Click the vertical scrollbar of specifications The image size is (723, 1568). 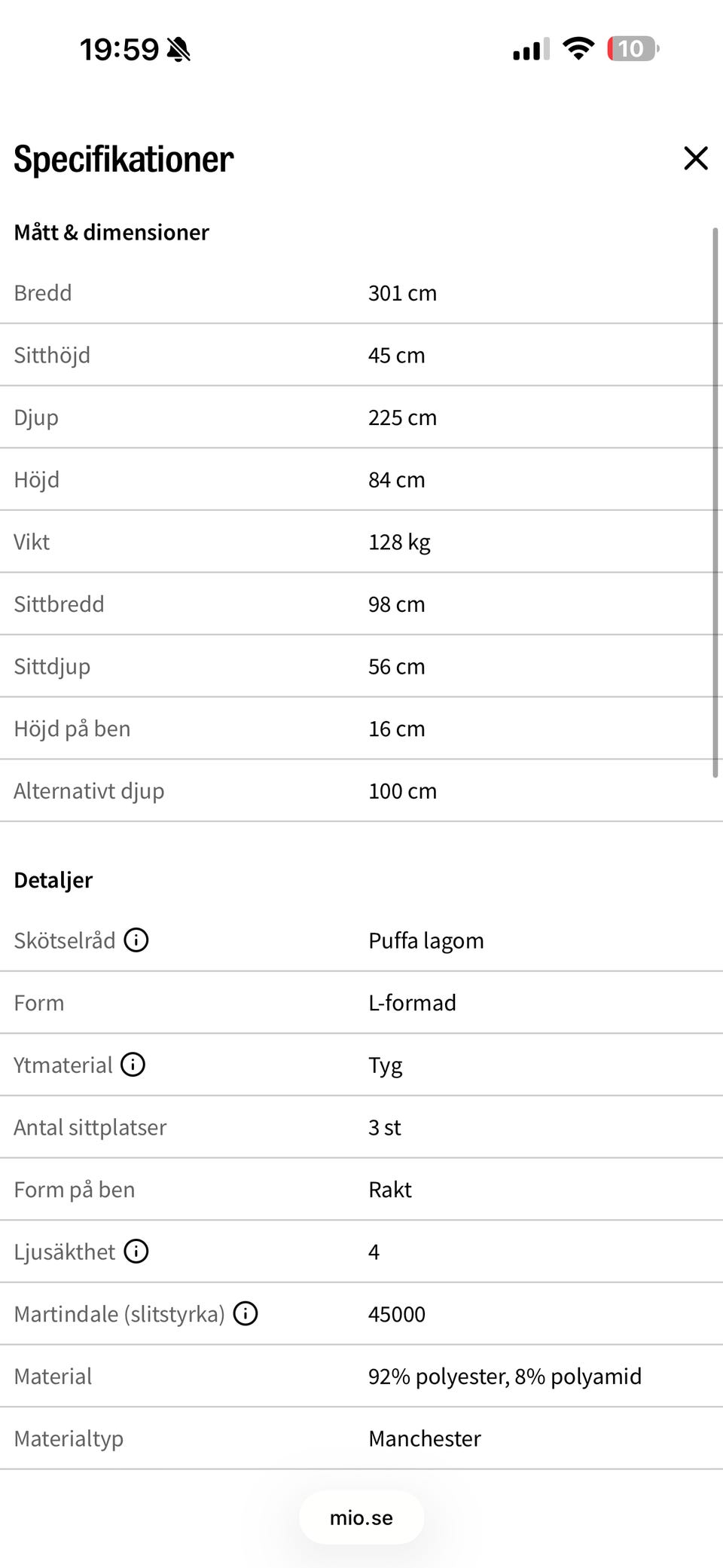pyautogui.click(x=715, y=502)
